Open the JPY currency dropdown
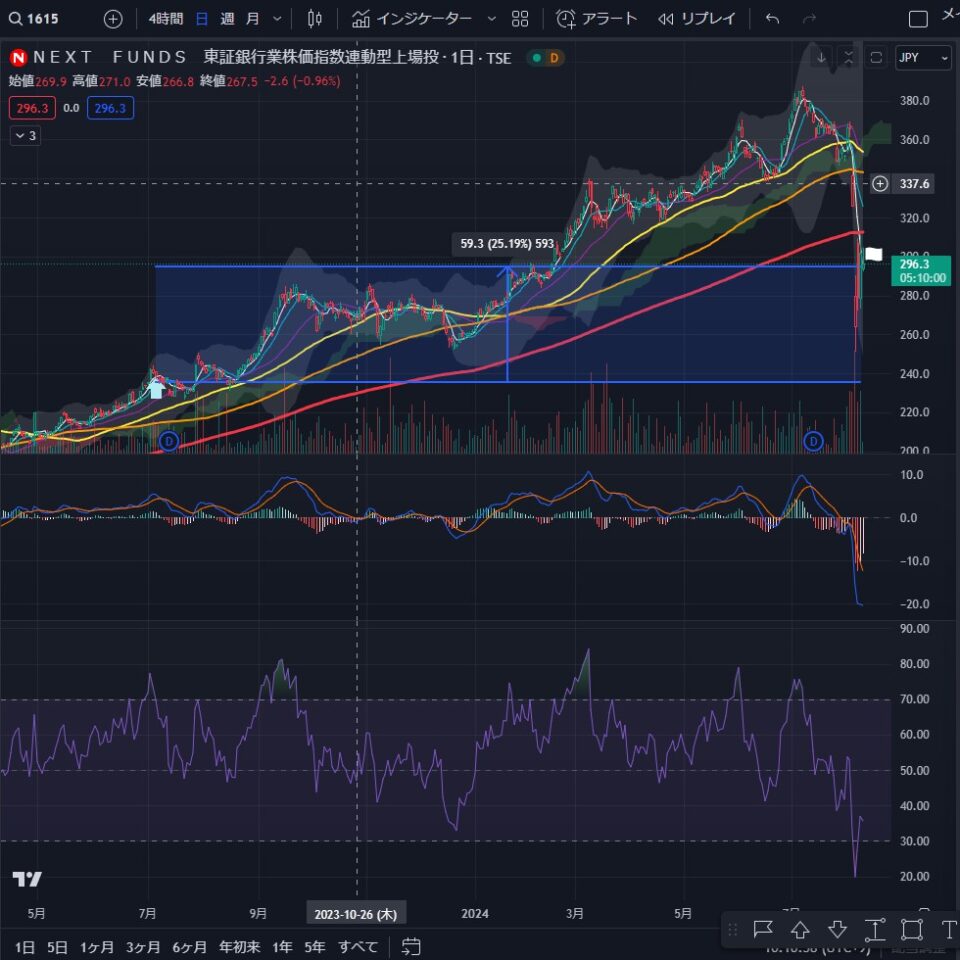 [x=923, y=58]
